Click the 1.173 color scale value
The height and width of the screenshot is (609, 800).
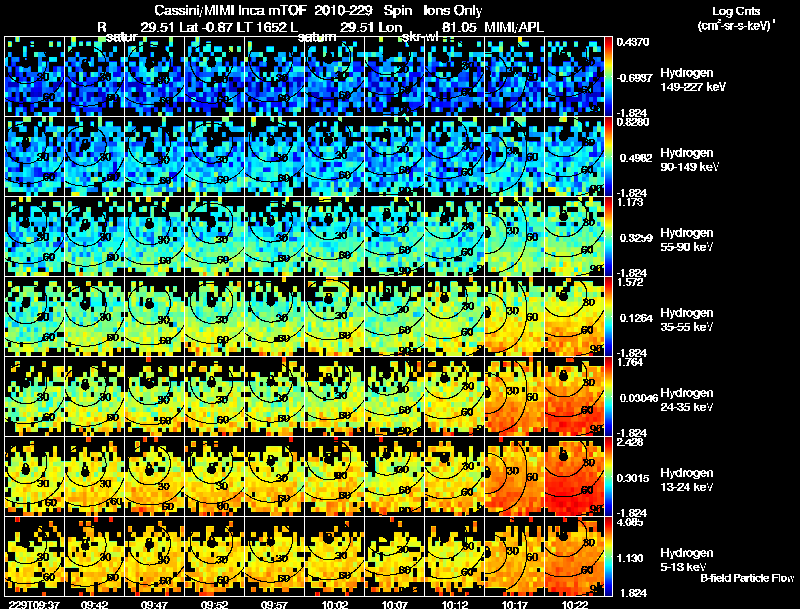[x=631, y=202]
